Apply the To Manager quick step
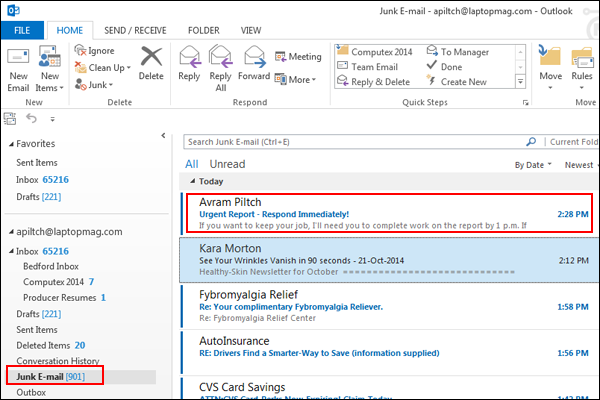Screen dimensions: 600x400 (x=458, y=51)
